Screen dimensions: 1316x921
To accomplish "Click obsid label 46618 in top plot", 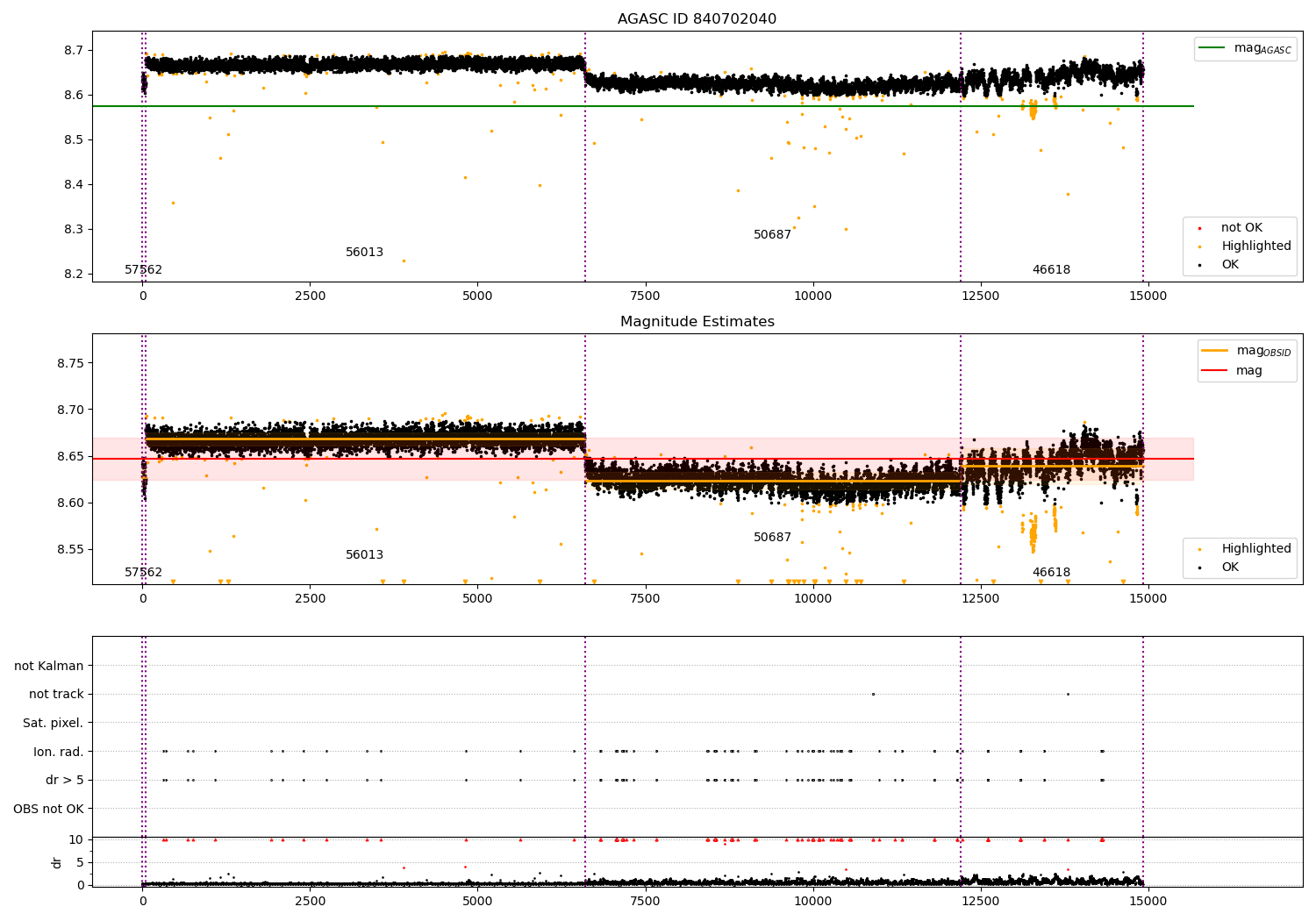I will [x=1051, y=270].
